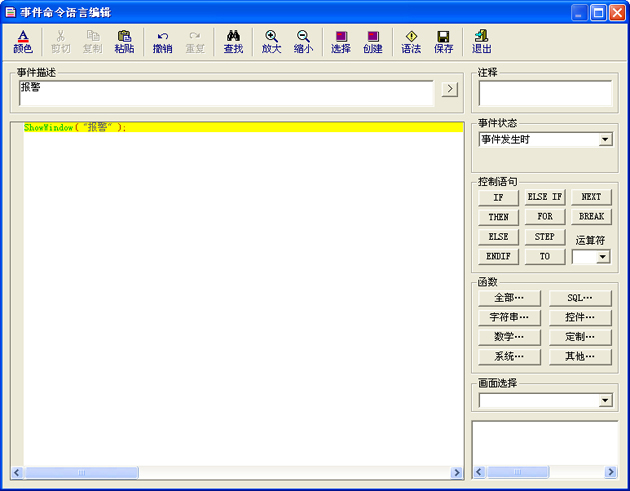Open 定制… custom functions list
630x491 pixels.
click(x=580, y=337)
